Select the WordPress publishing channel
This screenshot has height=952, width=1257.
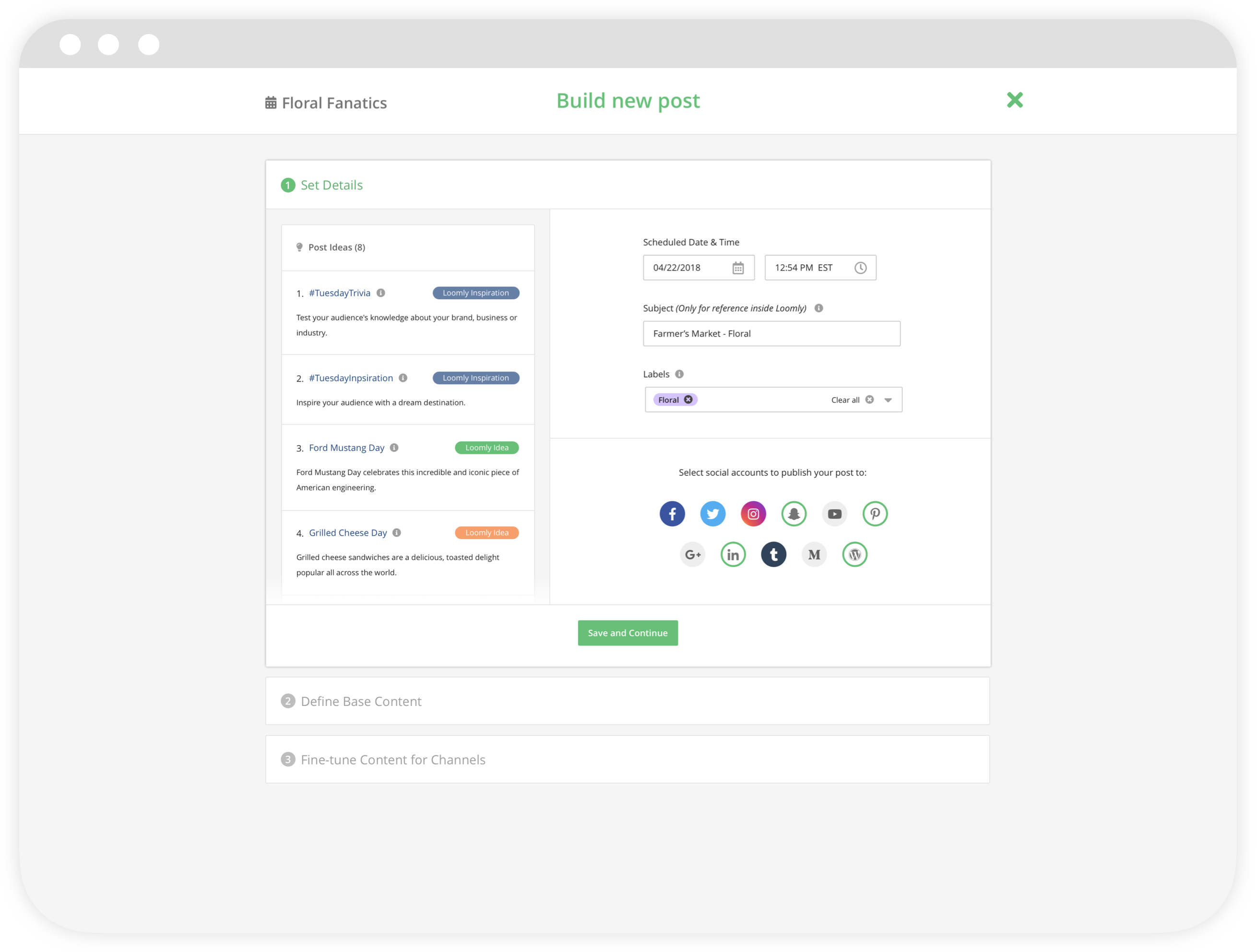[854, 554]
